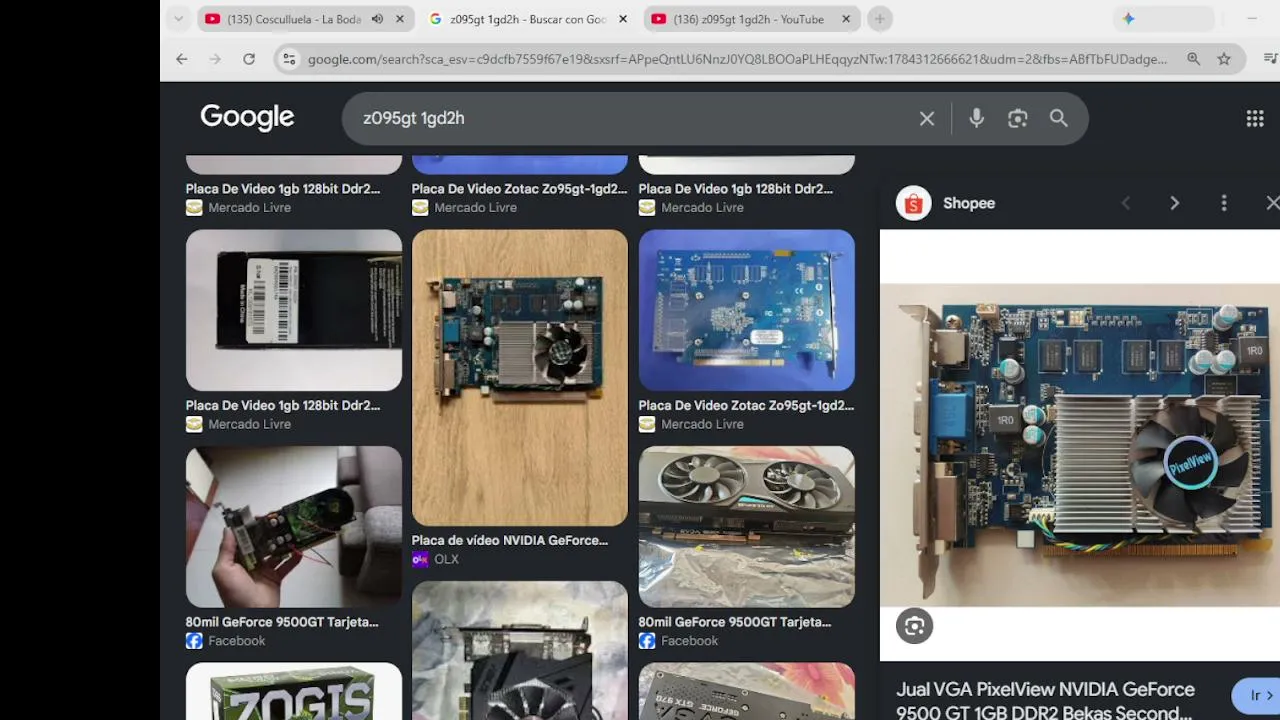The image size is (1280, 720).
Task: Mute the Cosculluela tab audio
Action: click(x=377, y=19)
